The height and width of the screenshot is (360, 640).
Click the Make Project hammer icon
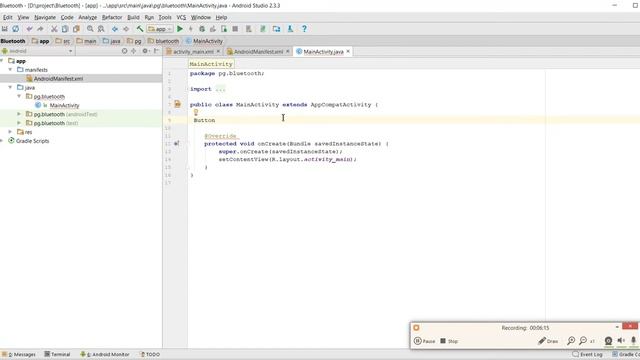pos(140,29)
